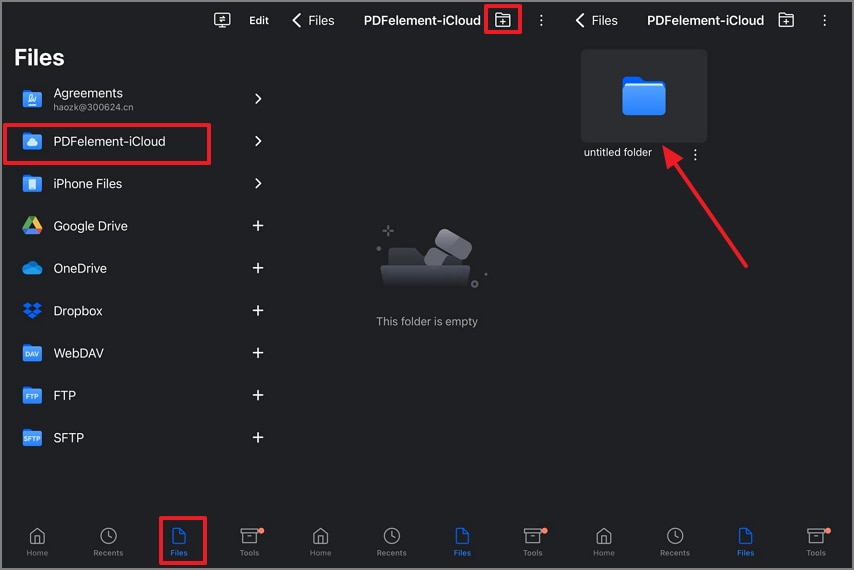This screenshot has height=570, width=854.
Task: Click the PDFelement-iCloud cloud folder icon
Action: [x=32, y=142]
